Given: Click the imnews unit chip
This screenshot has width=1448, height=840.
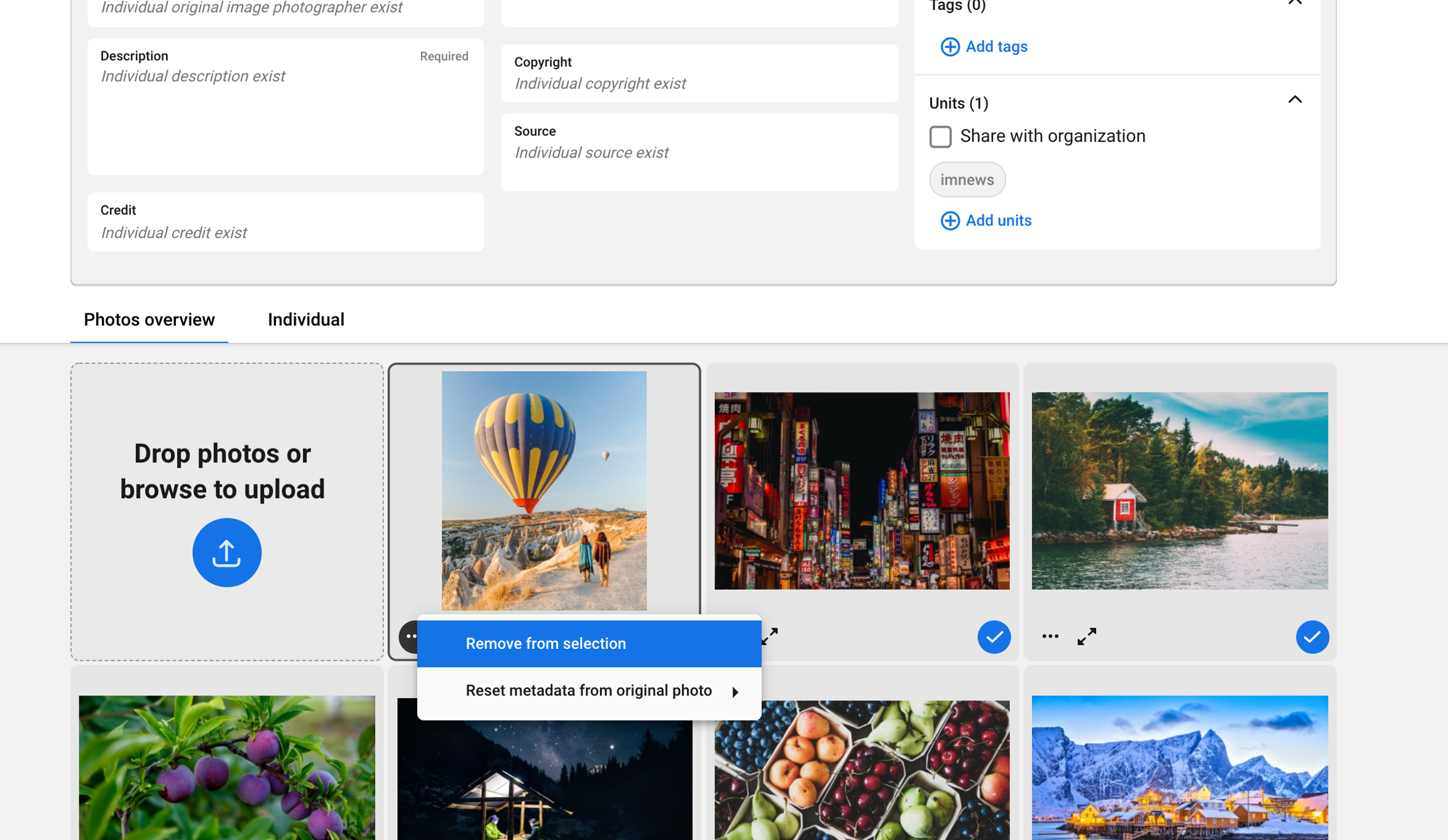Looking at the screenshot, I should click(967, 180).
